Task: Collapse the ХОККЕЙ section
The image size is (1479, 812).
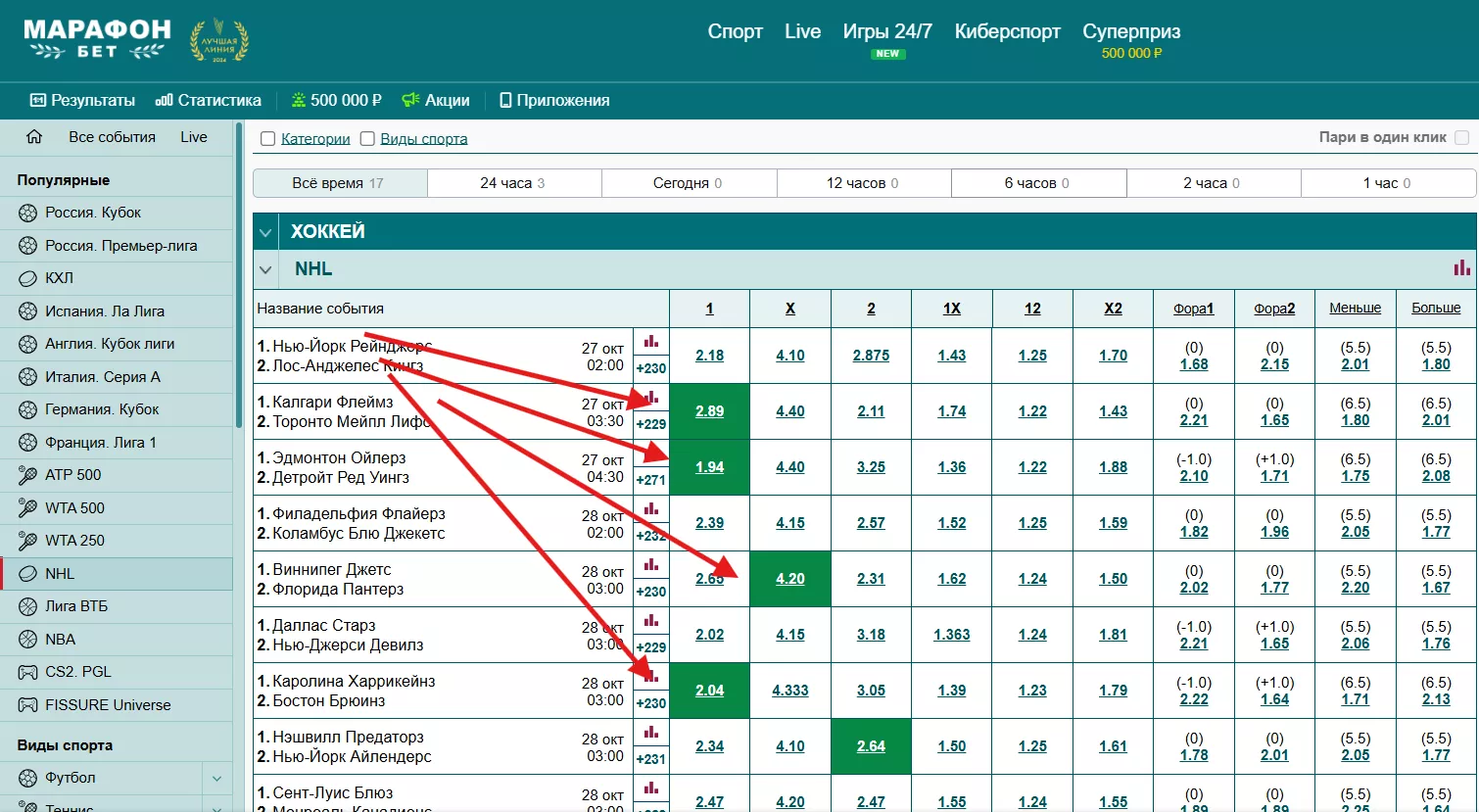Action: [265, 232]
